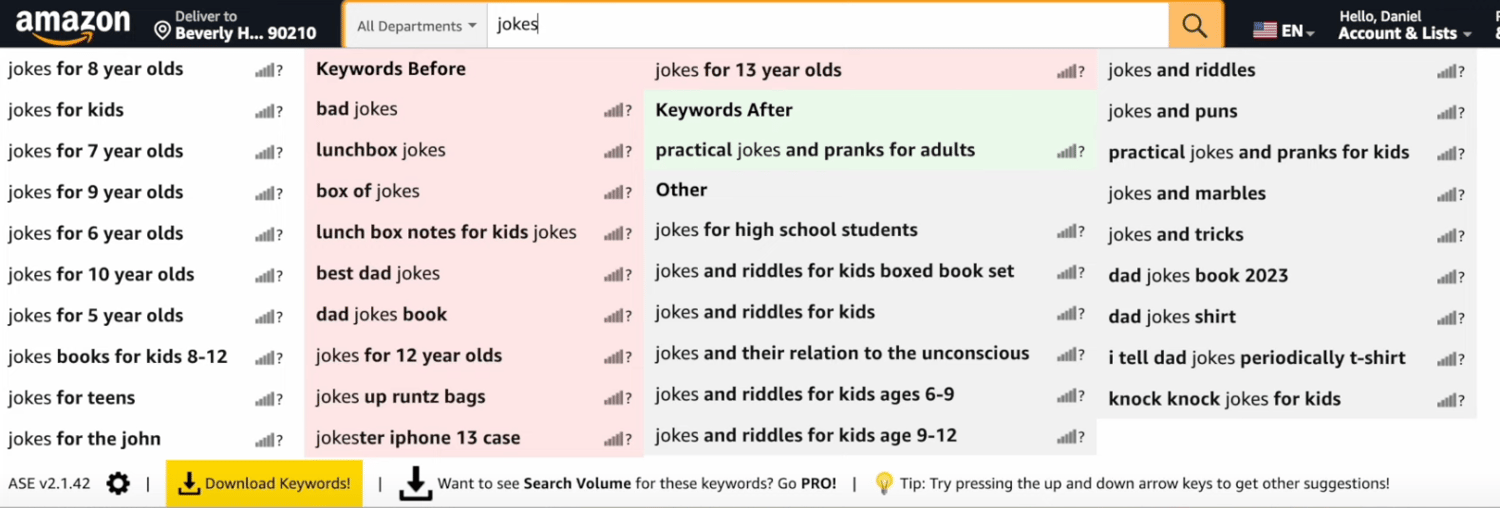The image size is (1500, 508).
Task: Select 'jokes and riddles for kids' suggestion
Action: click(765, 312)
